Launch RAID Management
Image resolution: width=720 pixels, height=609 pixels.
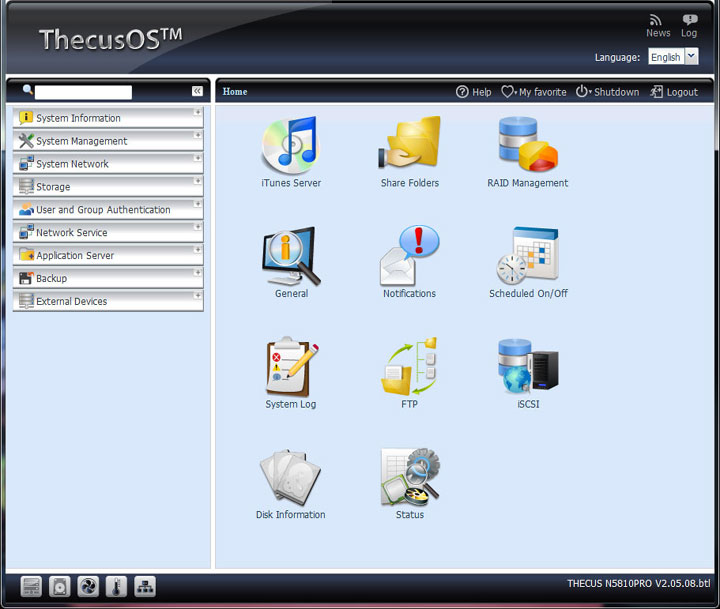pos(527,148)
